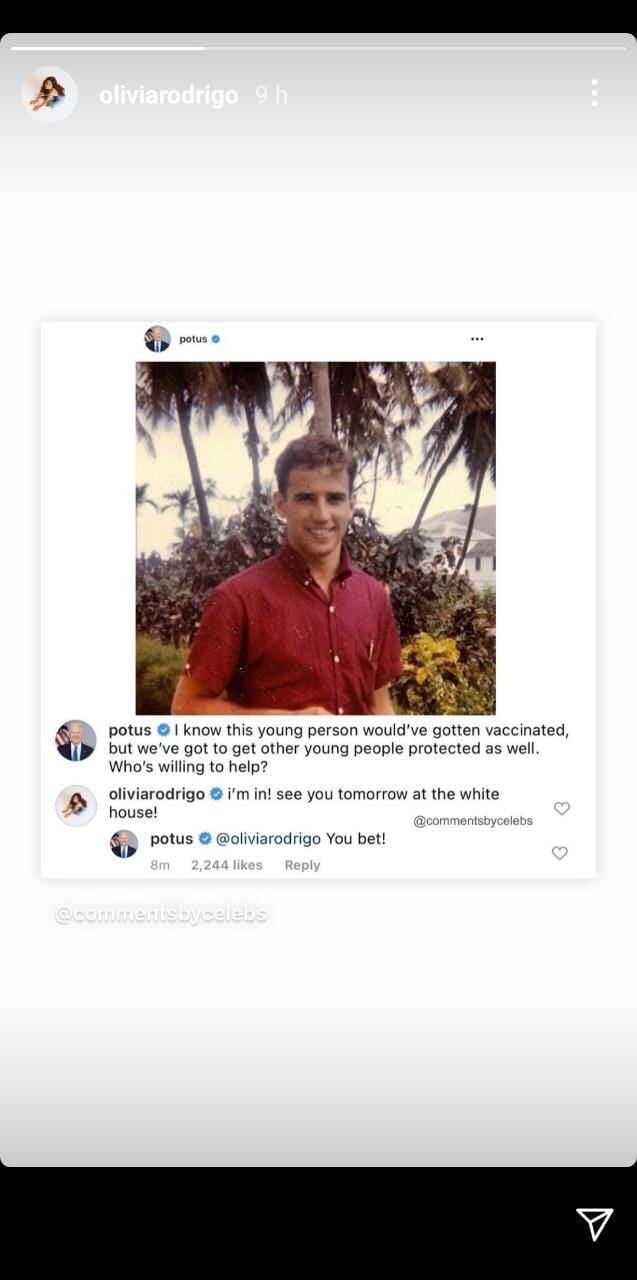
Task: Tap the oliviarodrigo avatar beside her comment
Action: pyautogui.click(x=76, y=805)
